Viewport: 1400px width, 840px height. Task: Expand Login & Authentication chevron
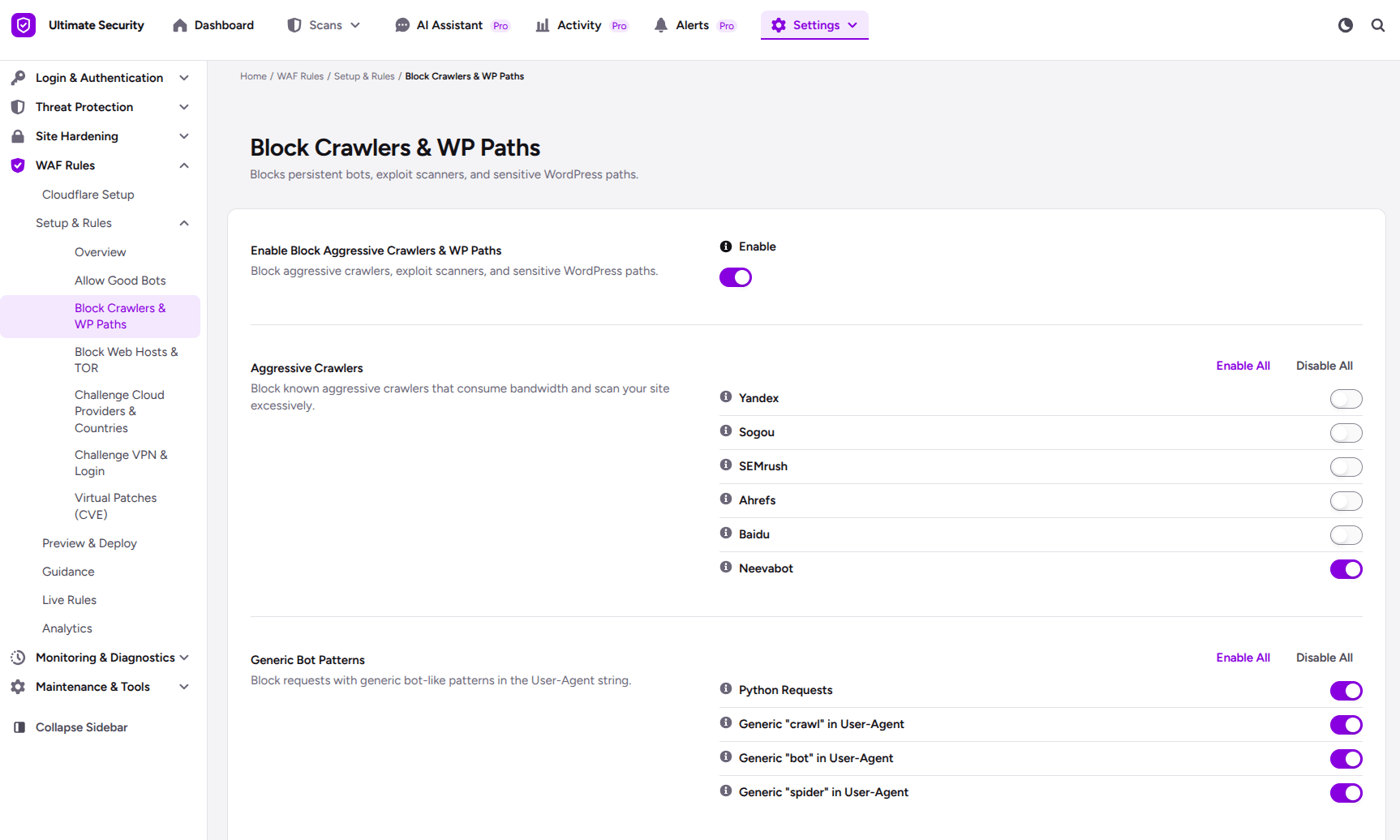click(x=184, y=78)
